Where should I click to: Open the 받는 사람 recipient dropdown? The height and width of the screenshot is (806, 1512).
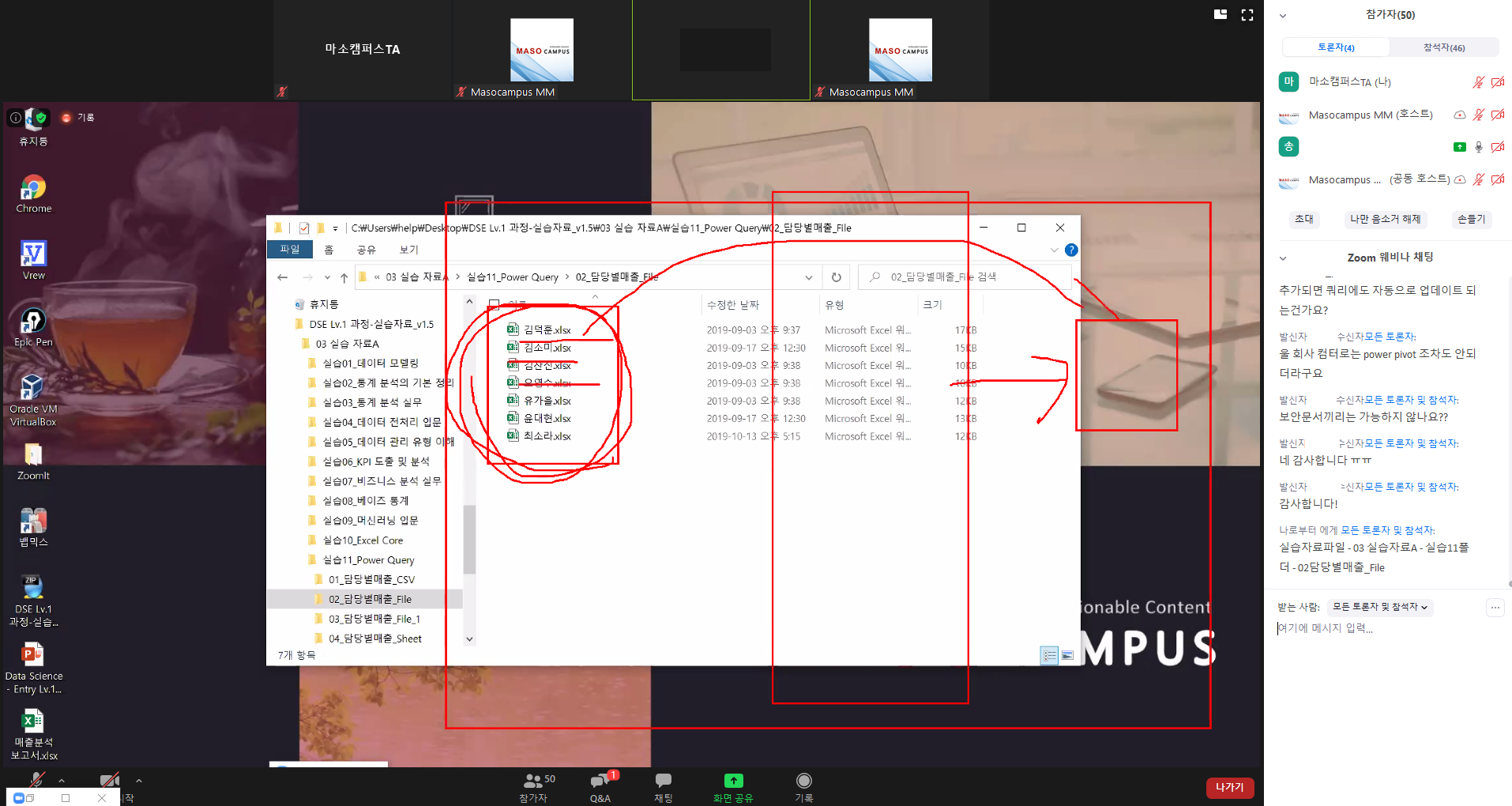point(1379,608)
